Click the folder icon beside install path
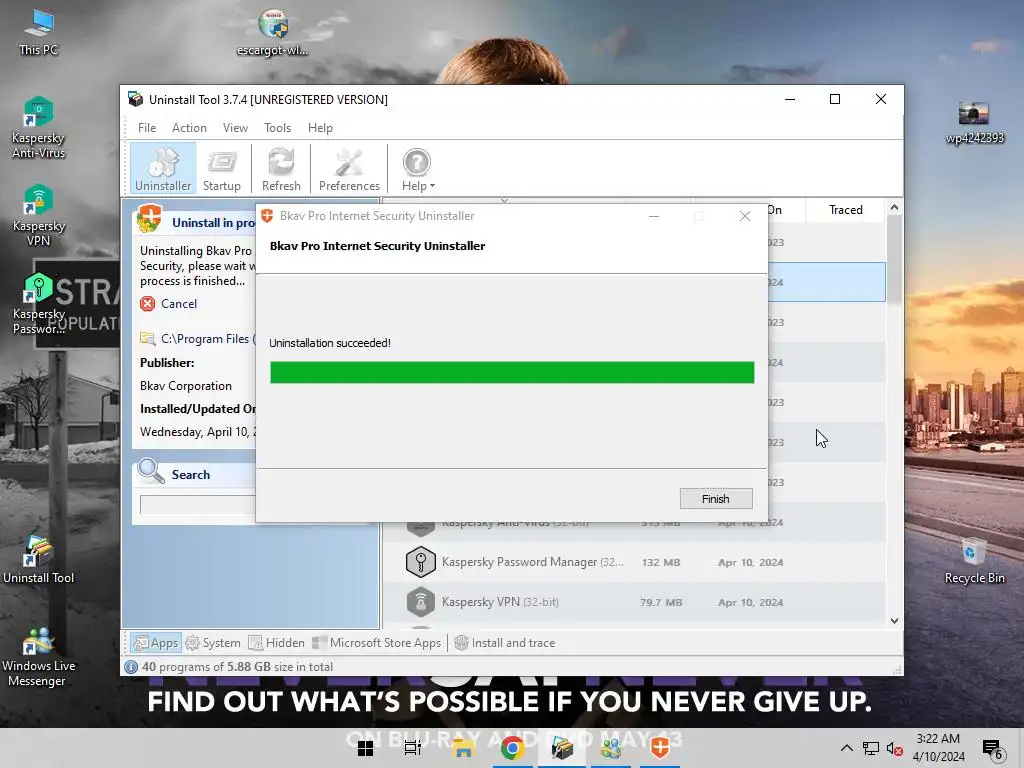 point(148,338)
